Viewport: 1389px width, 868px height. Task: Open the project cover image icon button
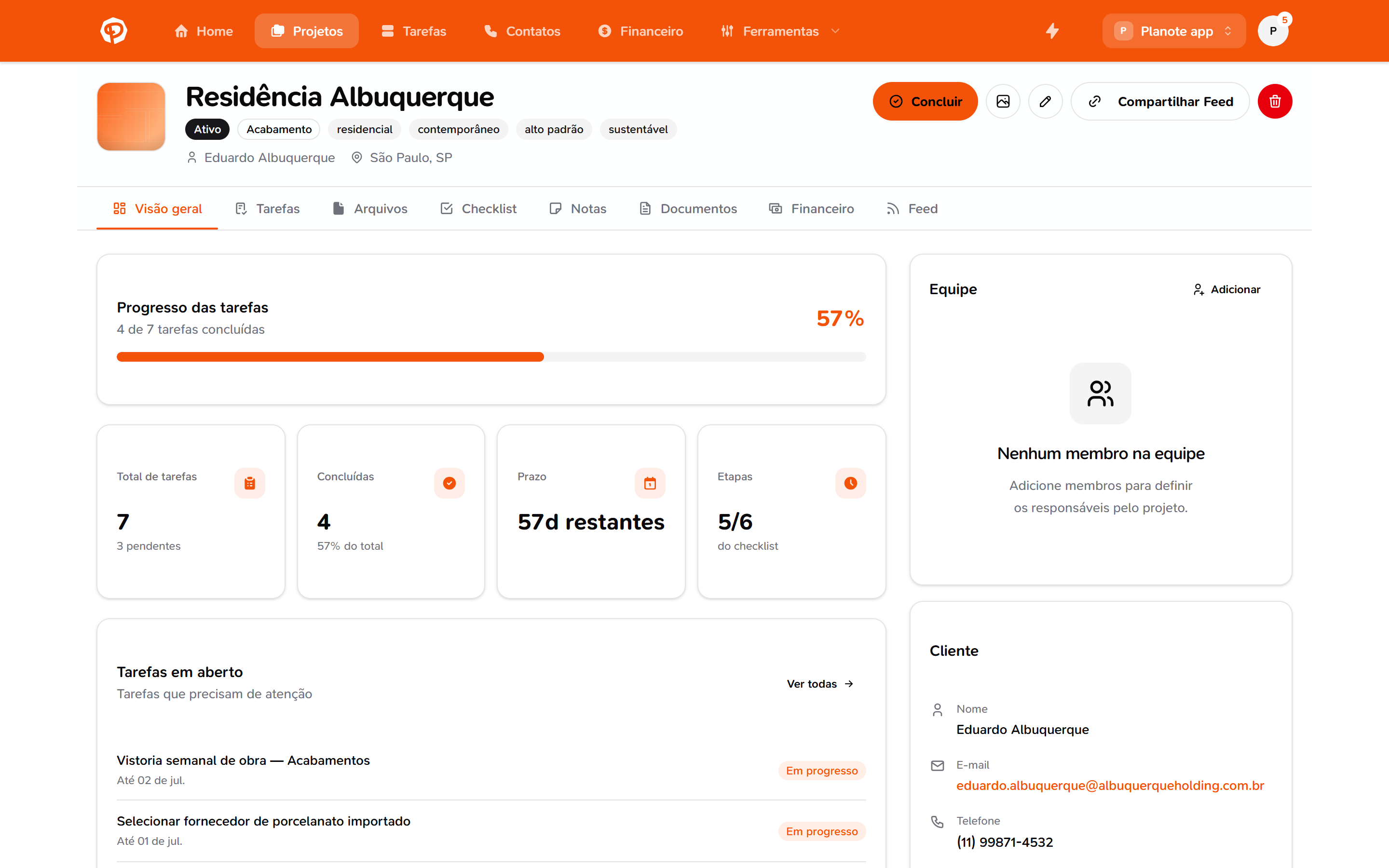[x=1003, y=102]
